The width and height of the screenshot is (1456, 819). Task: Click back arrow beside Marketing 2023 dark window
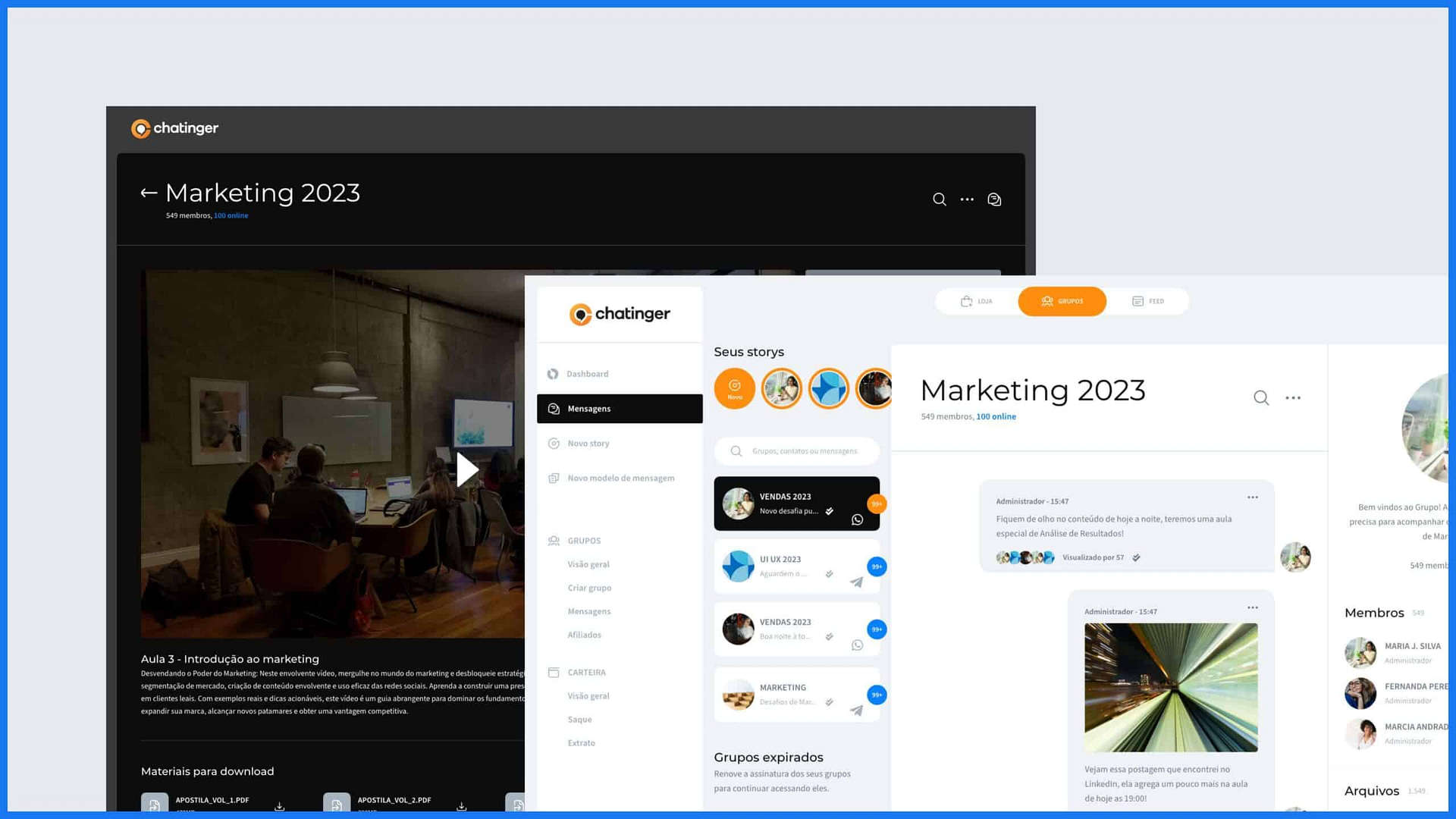149,193
